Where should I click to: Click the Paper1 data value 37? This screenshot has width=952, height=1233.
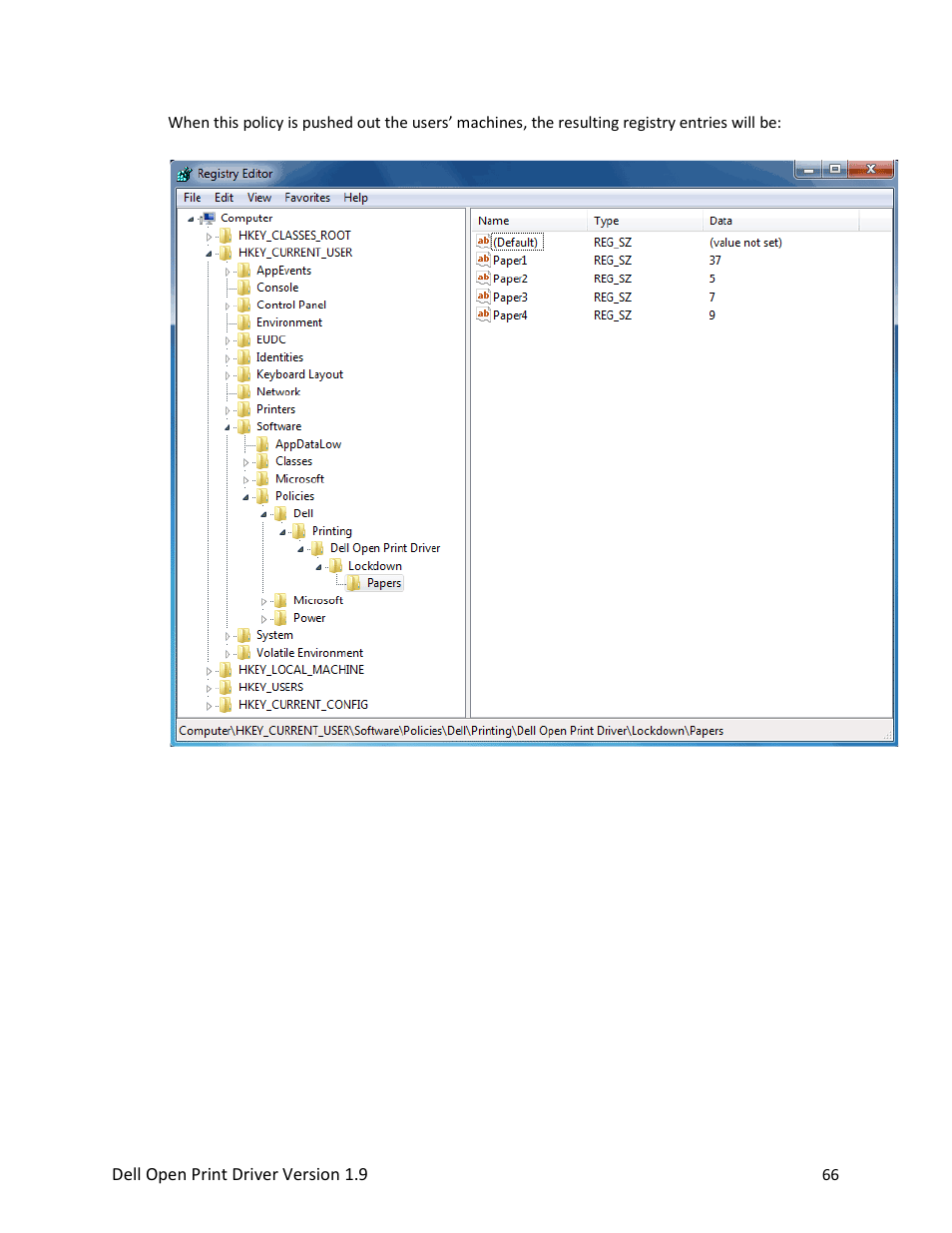click(x=715, y=261)
